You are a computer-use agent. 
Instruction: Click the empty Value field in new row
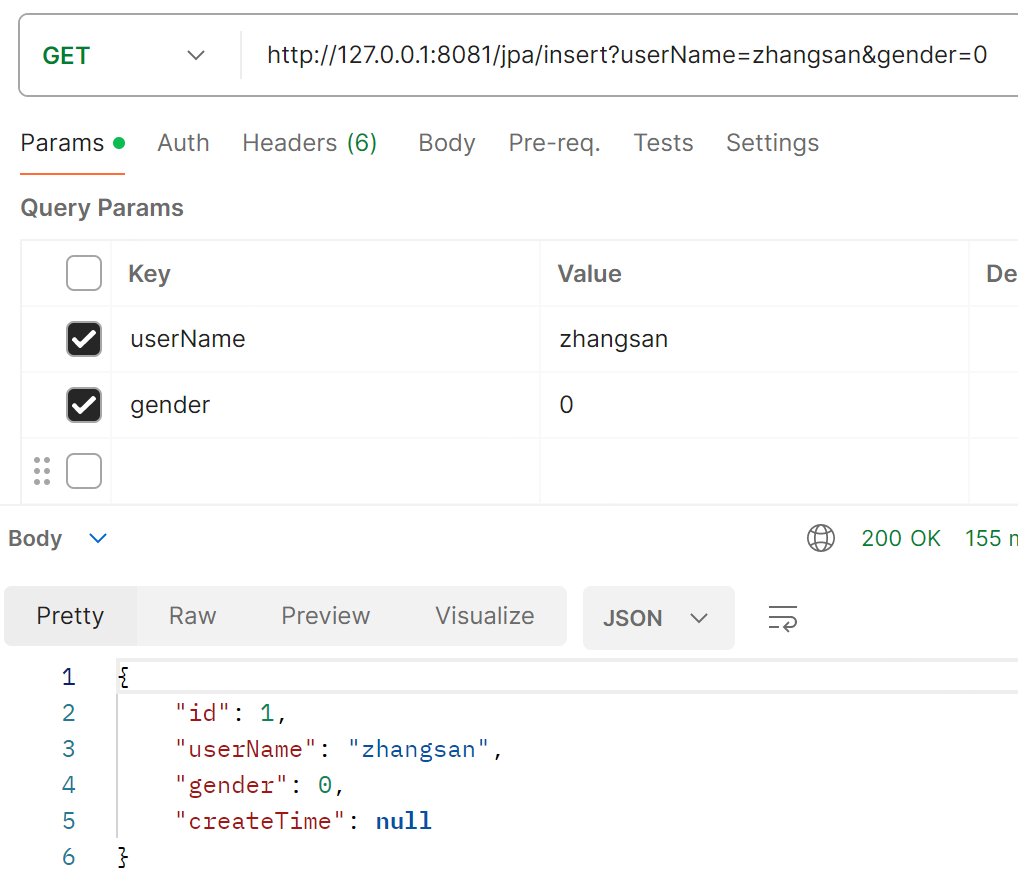pyautogui.click(x=754, y=471)
